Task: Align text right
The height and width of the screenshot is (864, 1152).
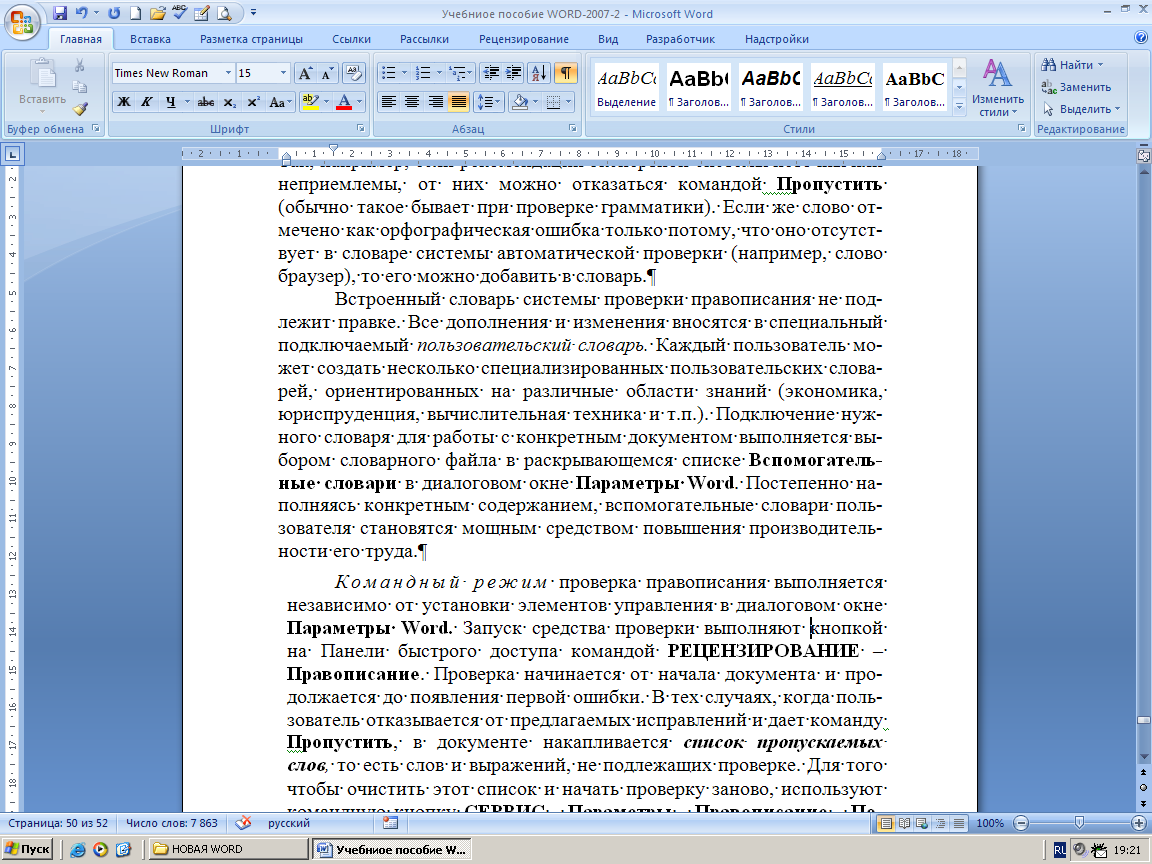Action: click(436, 102)
